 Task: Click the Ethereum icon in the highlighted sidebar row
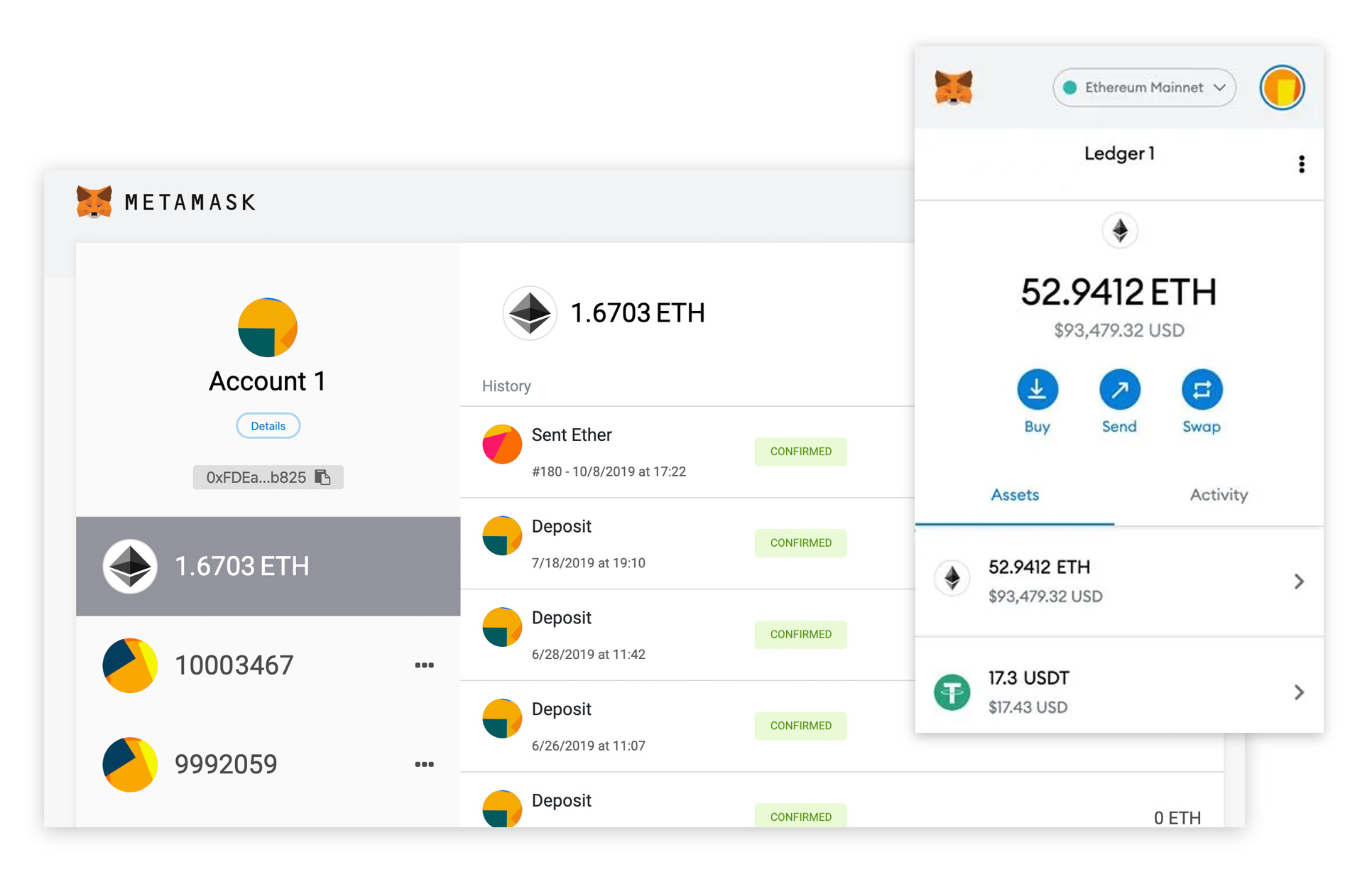(x=129, y=567)
